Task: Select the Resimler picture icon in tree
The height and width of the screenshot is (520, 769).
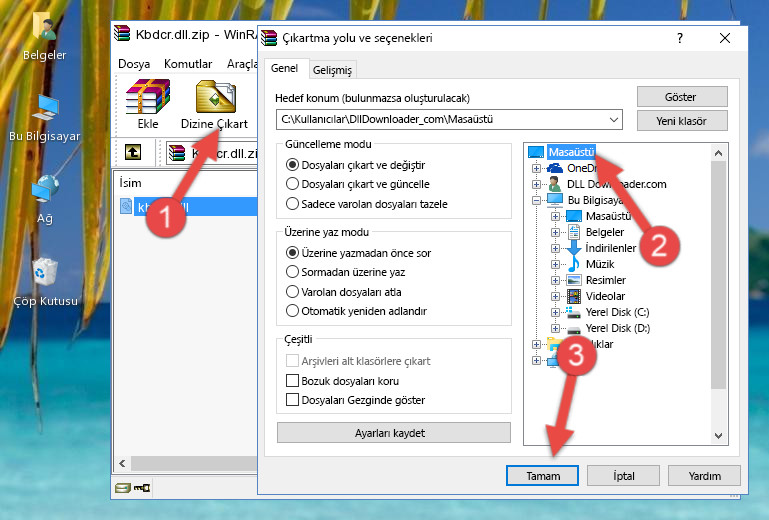Action: [573, 280]
